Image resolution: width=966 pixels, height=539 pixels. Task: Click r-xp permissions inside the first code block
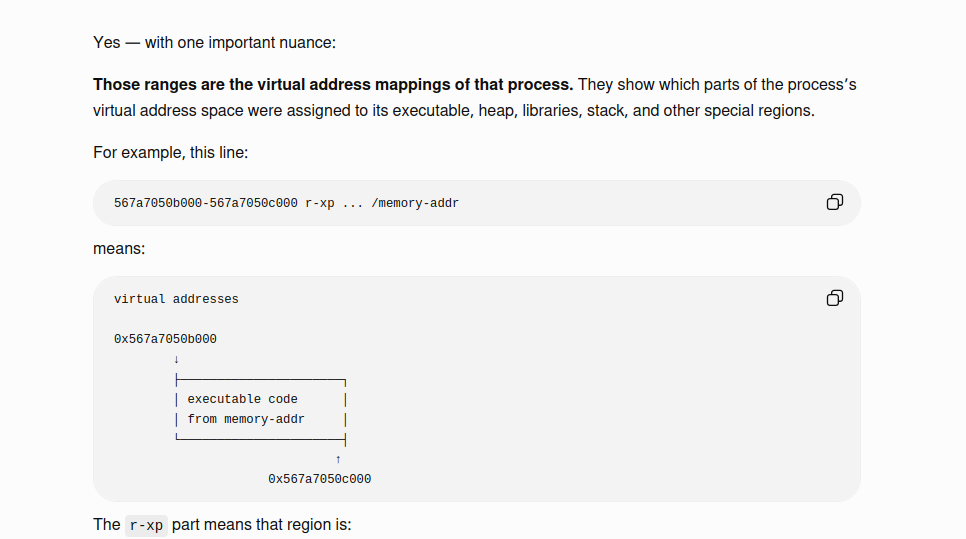320,203
